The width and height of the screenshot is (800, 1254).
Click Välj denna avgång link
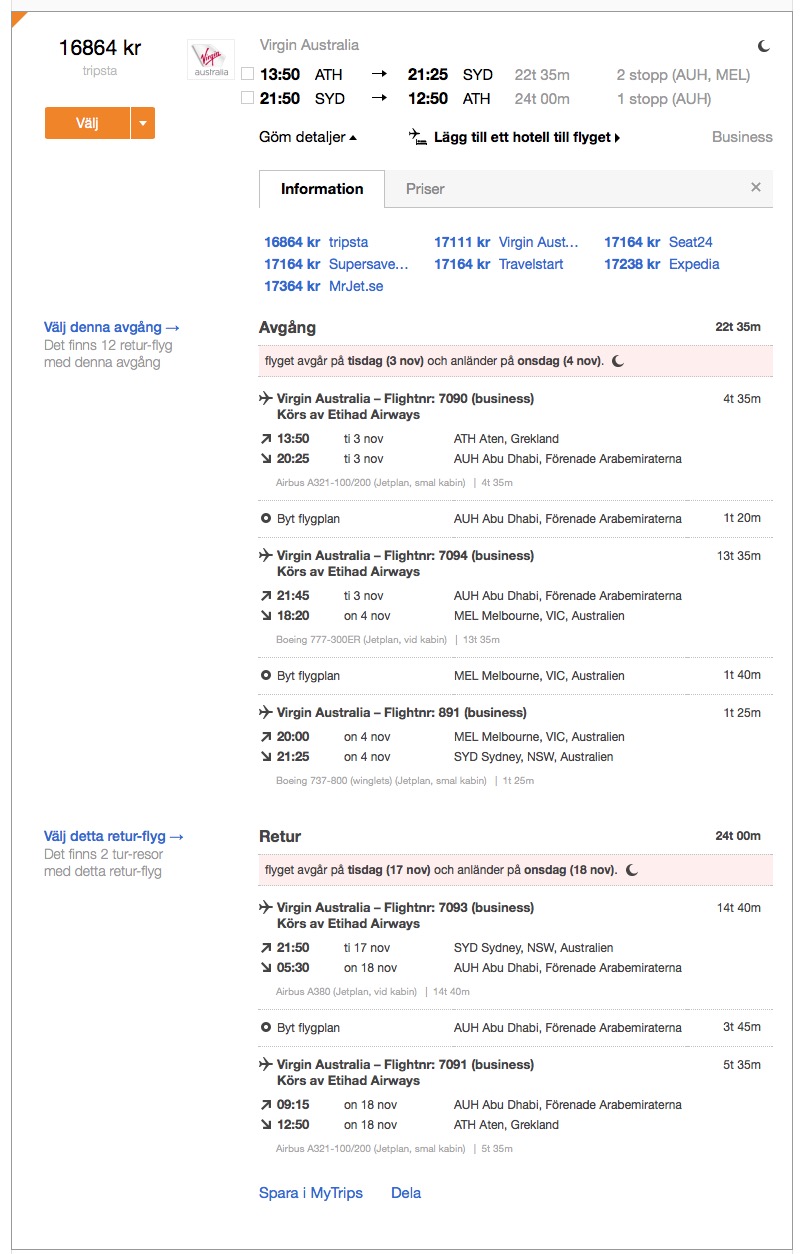[x=112, y=327]
